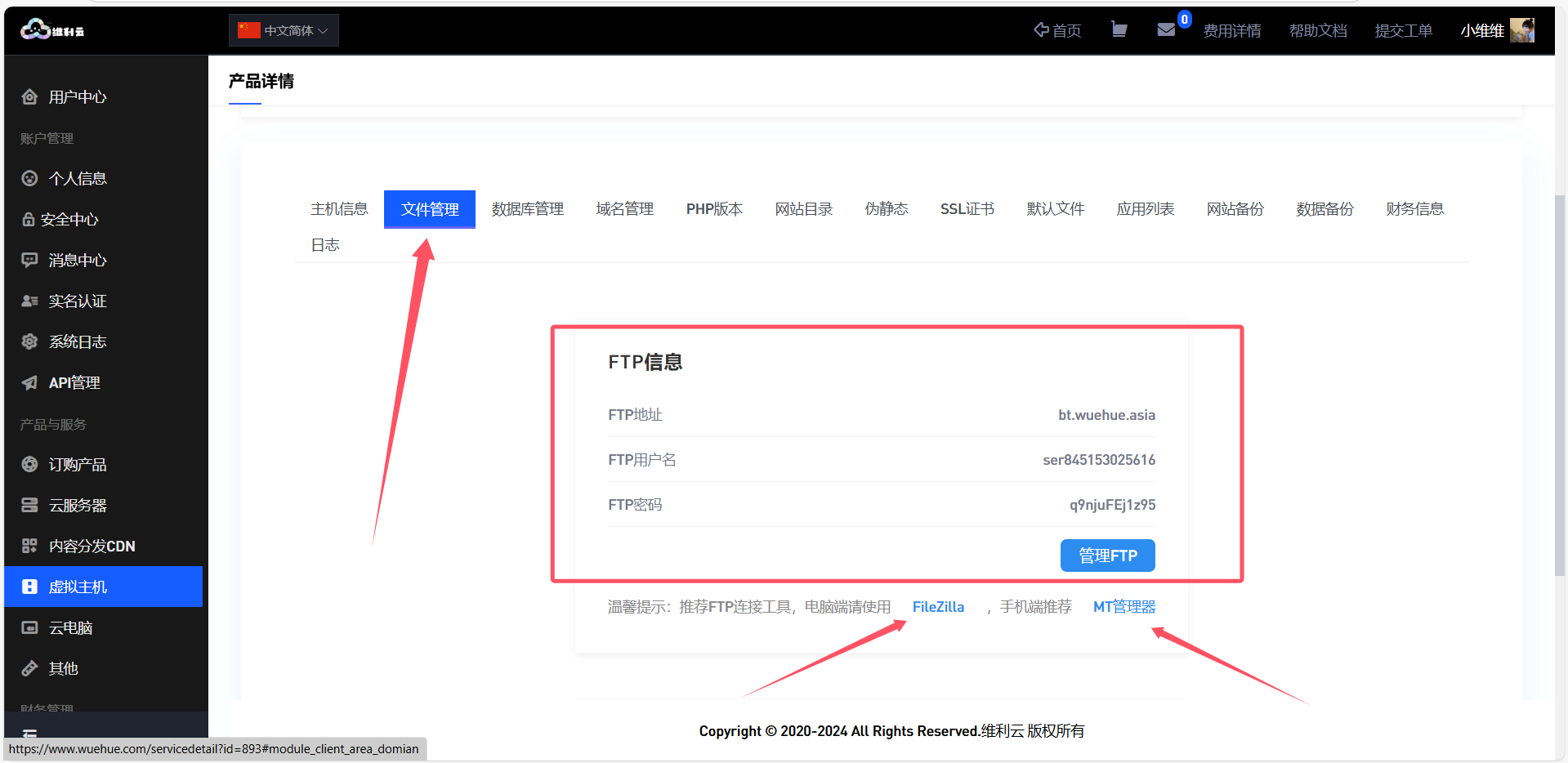Click the 云电脑 monitor icon
The width and height of the screenshot is (1568, 763).
tap(29, 627)
